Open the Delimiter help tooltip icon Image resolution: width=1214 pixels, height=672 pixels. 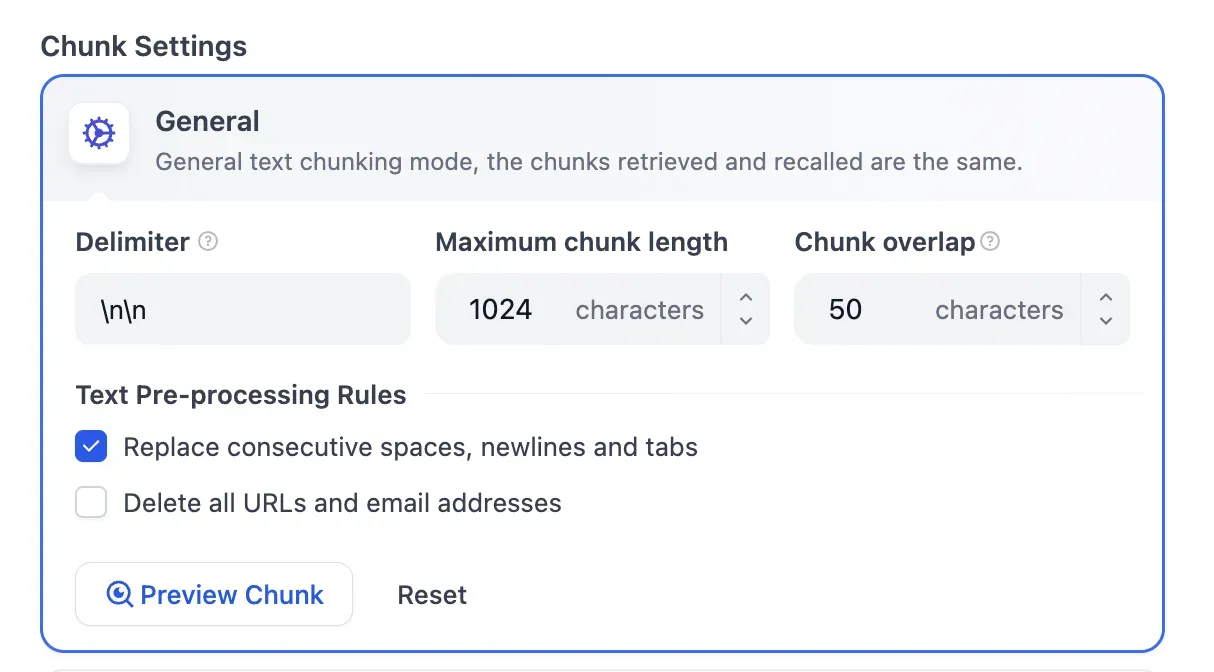click(x=209, y=241)
